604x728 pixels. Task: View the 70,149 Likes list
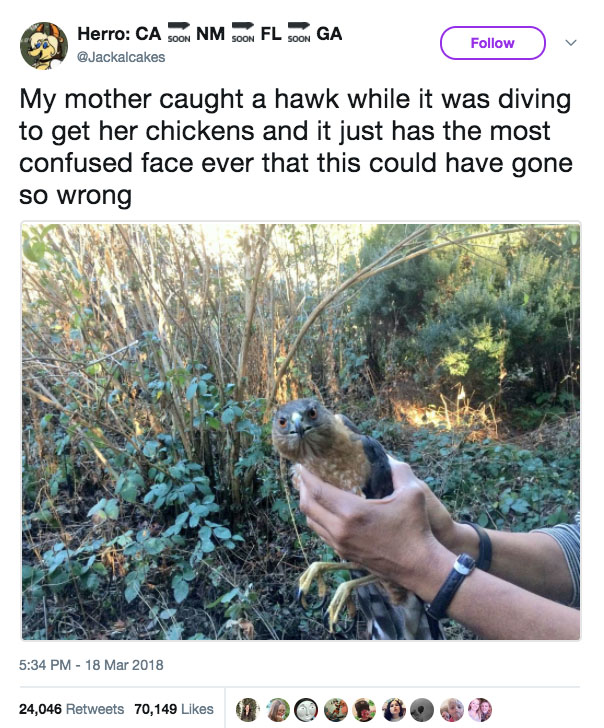coord(174,709)
